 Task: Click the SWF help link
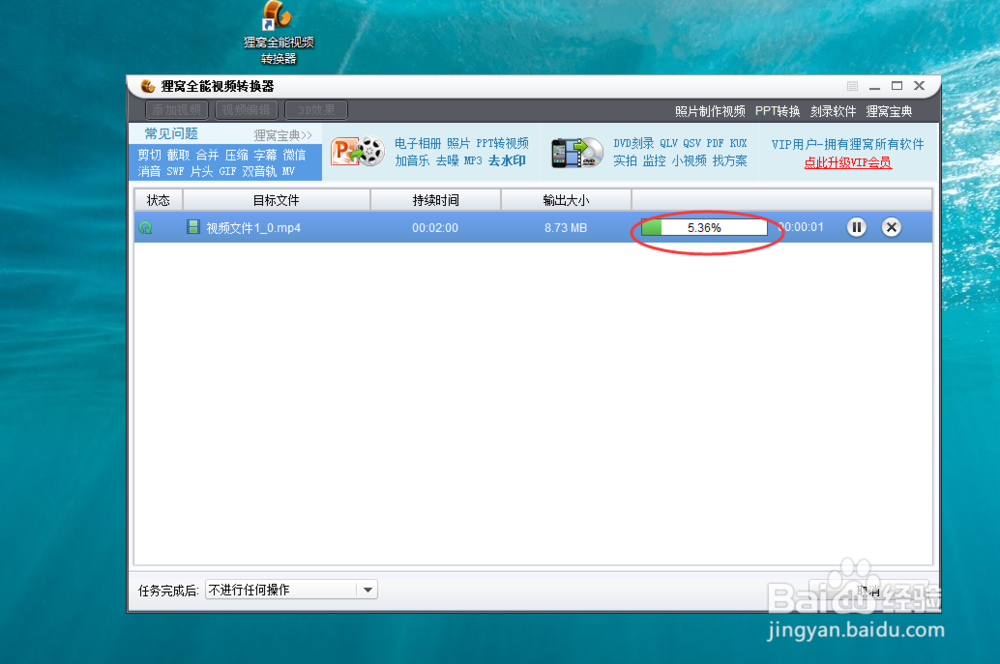point(175,171)
